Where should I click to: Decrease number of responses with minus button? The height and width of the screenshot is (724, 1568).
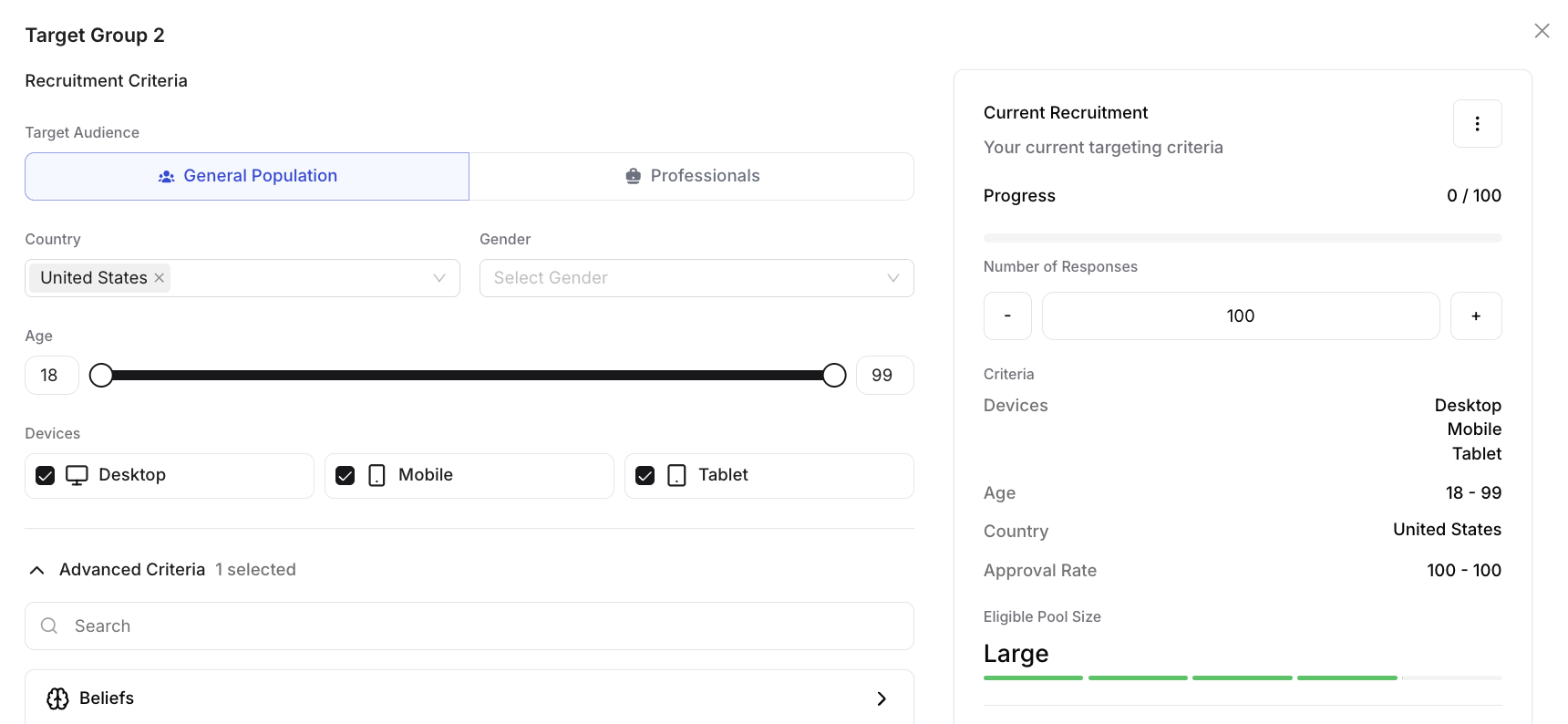tap(1007, 316)
